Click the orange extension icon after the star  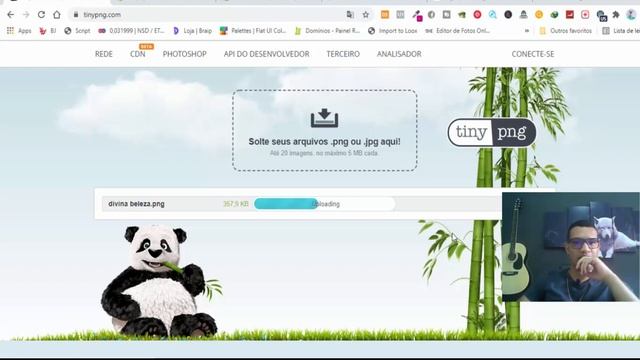[x=384, y=15]
